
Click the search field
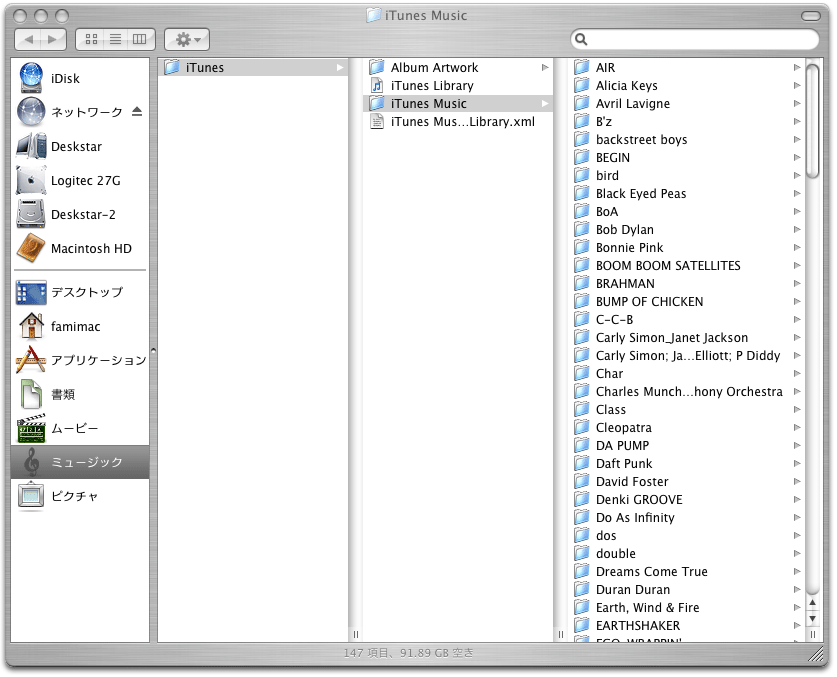tap(694, 39)
